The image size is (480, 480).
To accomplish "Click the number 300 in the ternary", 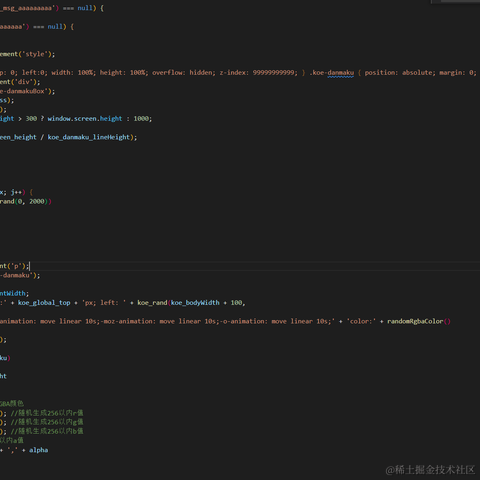I will (x=31, y=119).
